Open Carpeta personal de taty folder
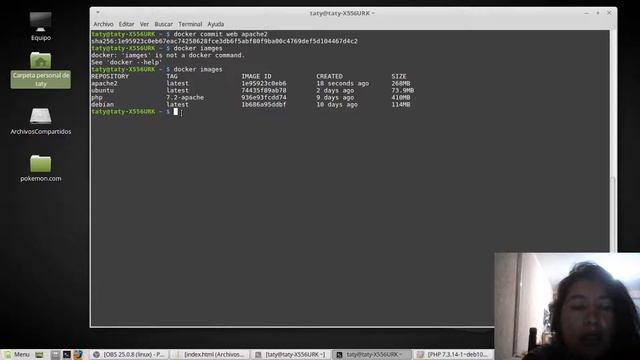 [40, 70]
